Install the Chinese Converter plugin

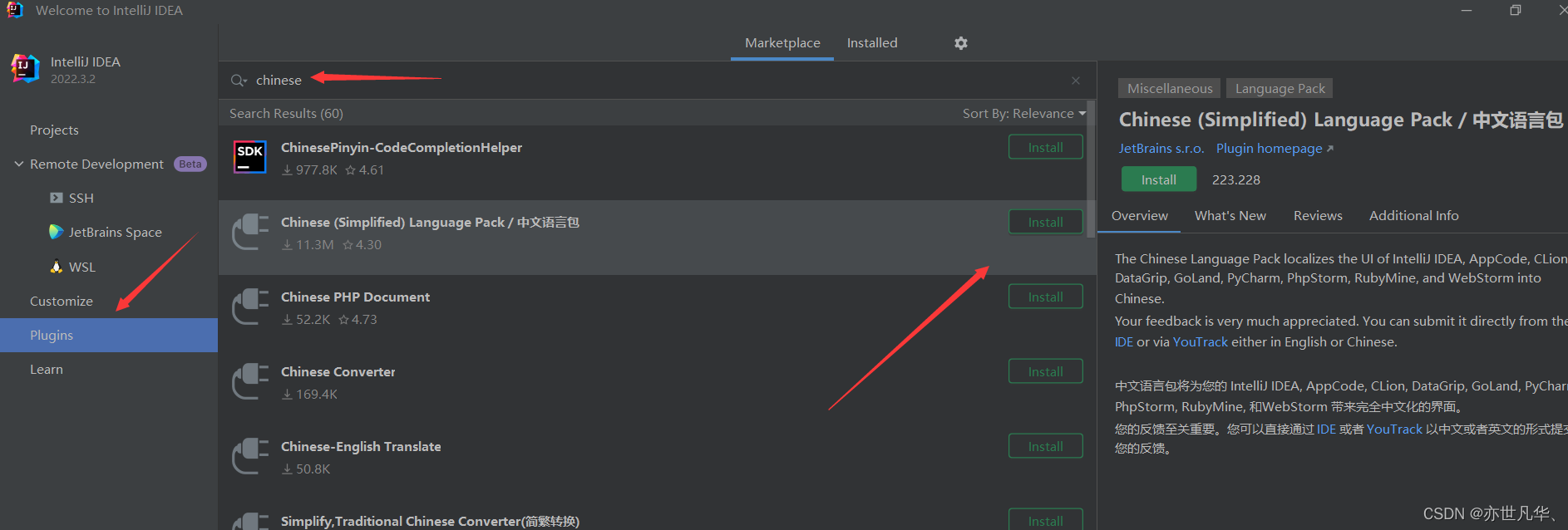click(x=1046, y=371)
